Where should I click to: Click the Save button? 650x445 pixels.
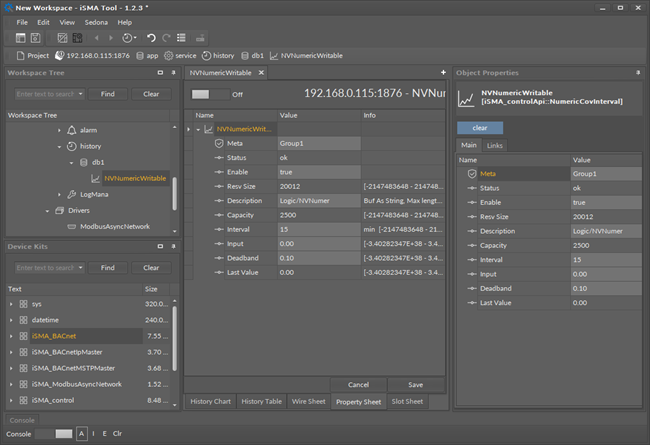click(415, 385)
